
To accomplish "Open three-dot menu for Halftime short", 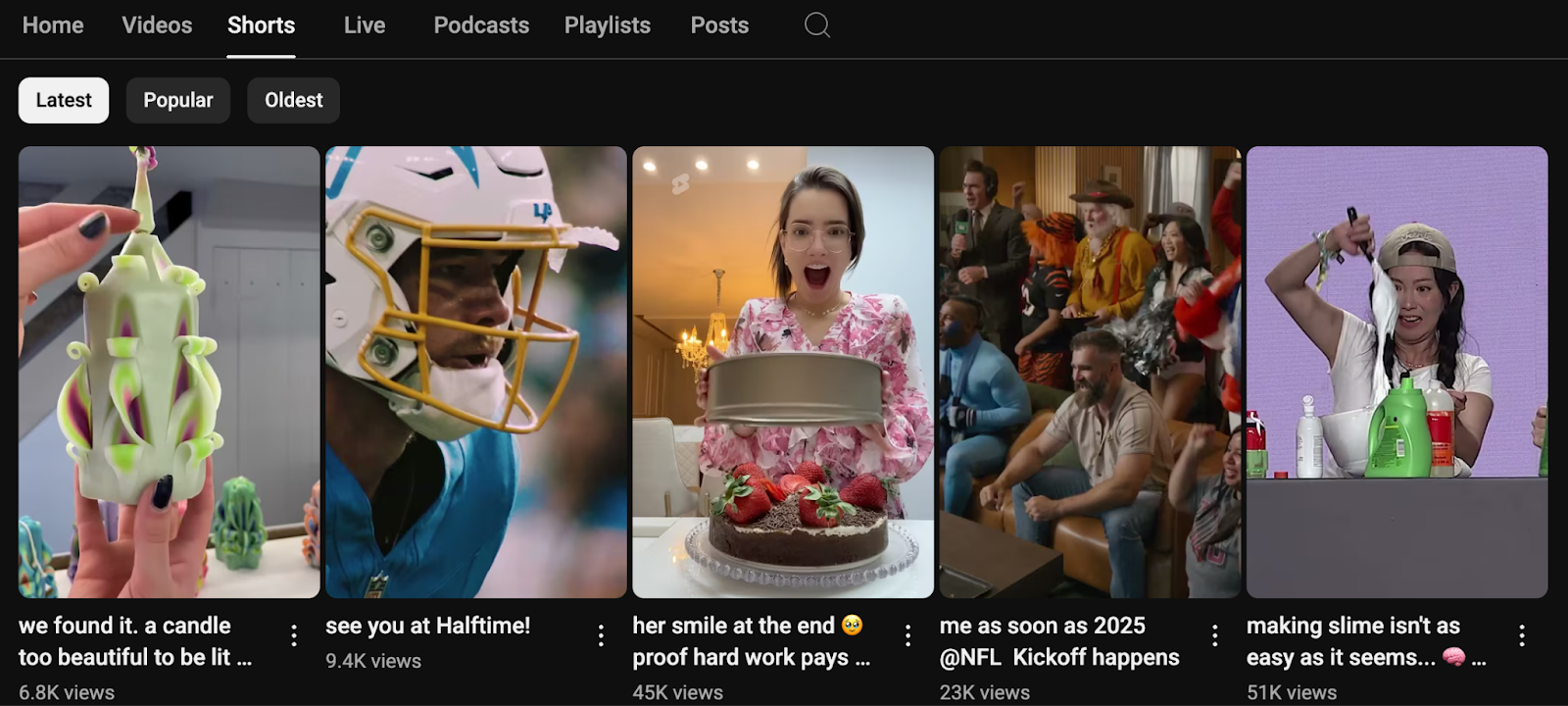I will pos(601,635).
